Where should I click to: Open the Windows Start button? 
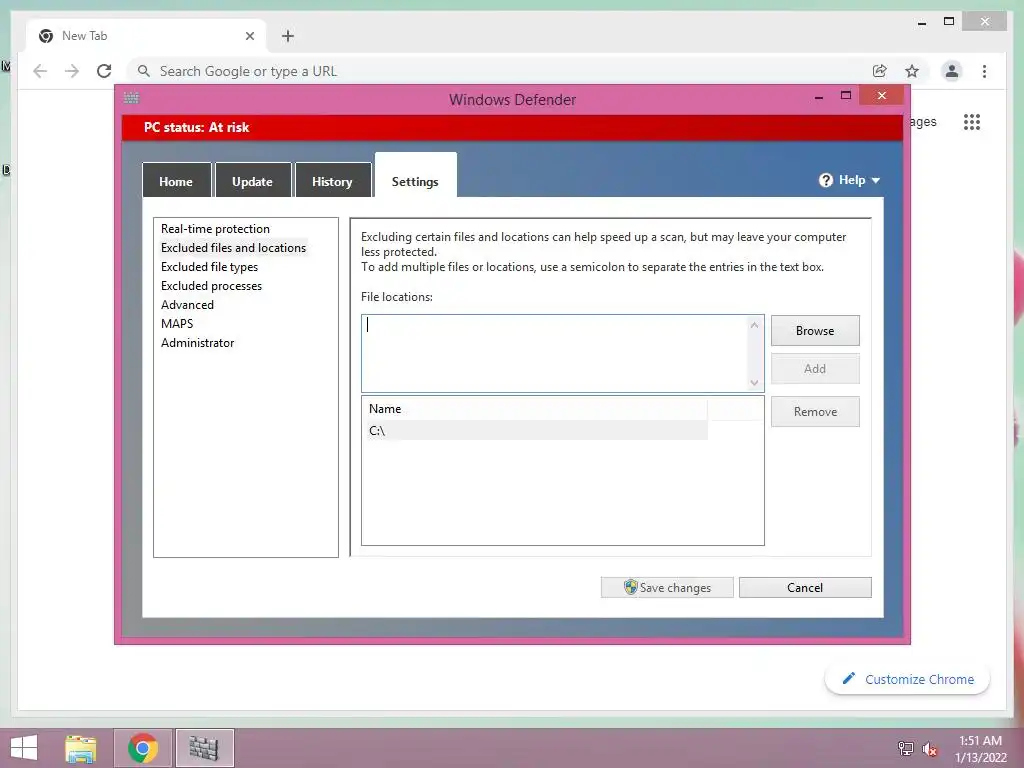pyautogui.click(x=24, y=748)
